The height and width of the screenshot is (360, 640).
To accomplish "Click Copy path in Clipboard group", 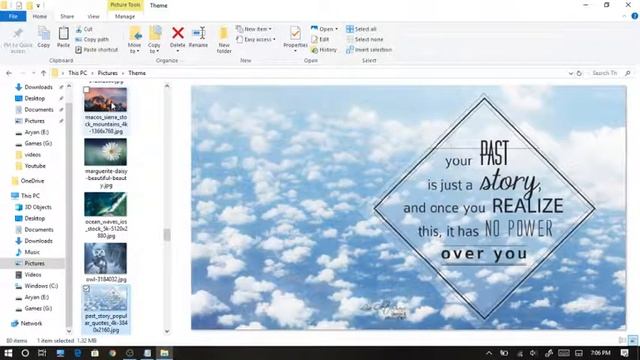I will (92, 40).
